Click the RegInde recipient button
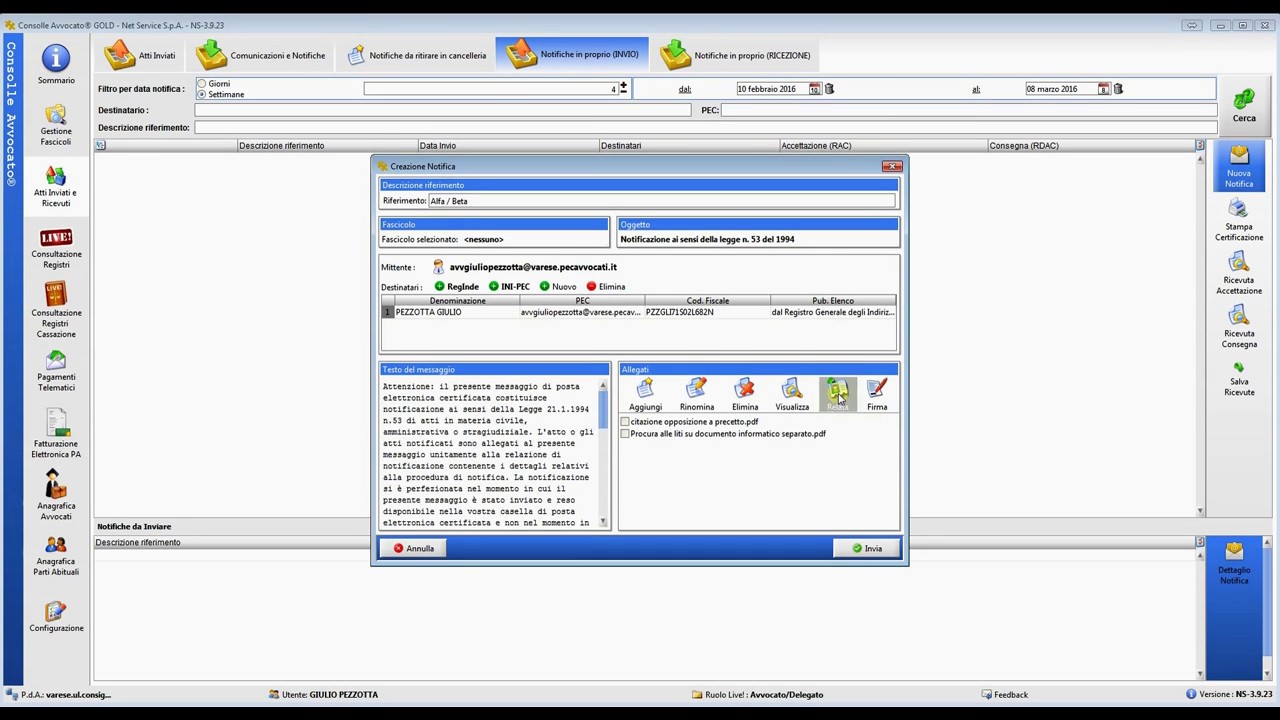This screenshot has height=720, width=1280. tap(457, 287)
